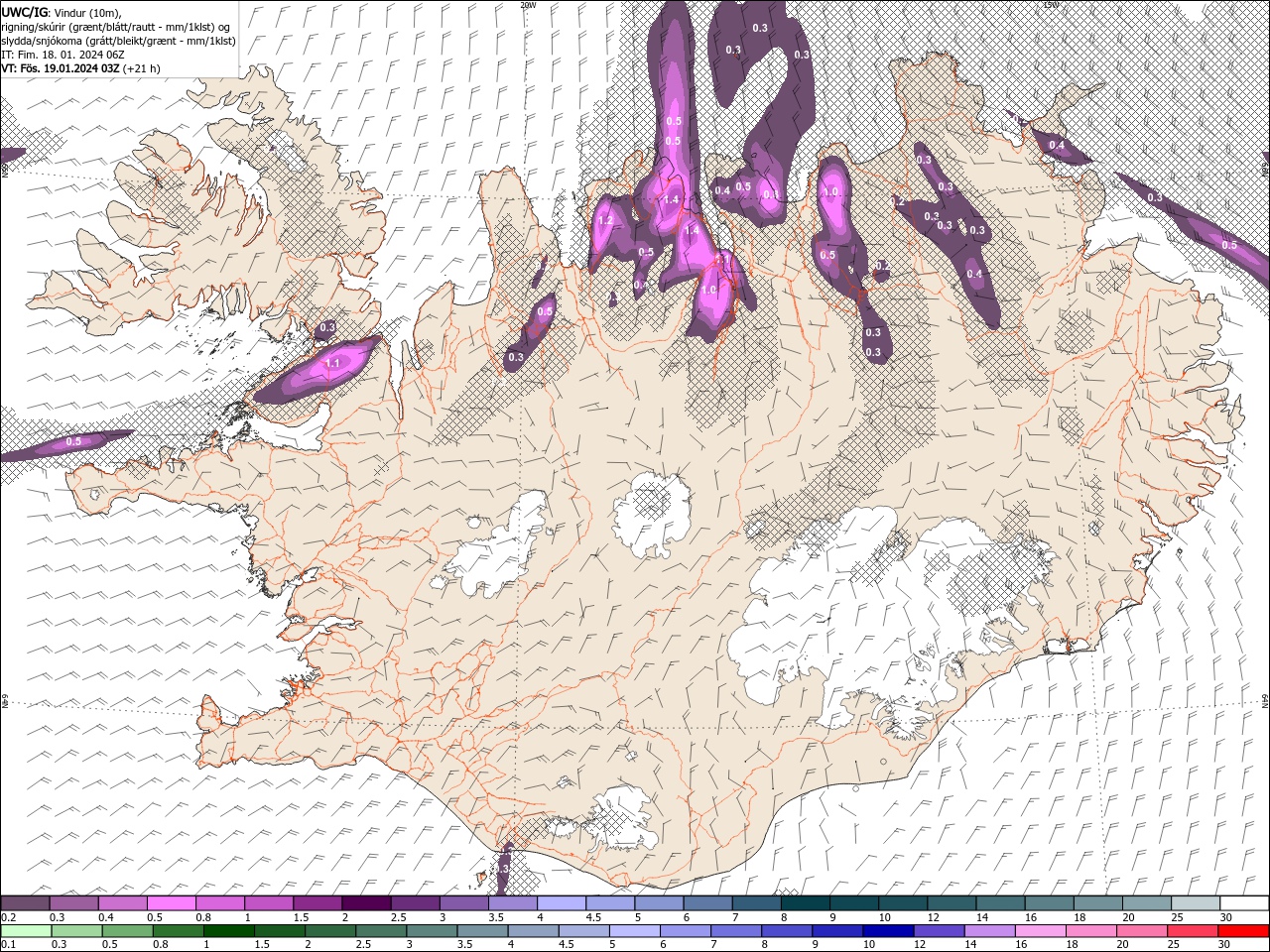Pick the darkest green 1 rain scale swatch
Viewport: 1270px width, 952px height.
coord(228,931)
